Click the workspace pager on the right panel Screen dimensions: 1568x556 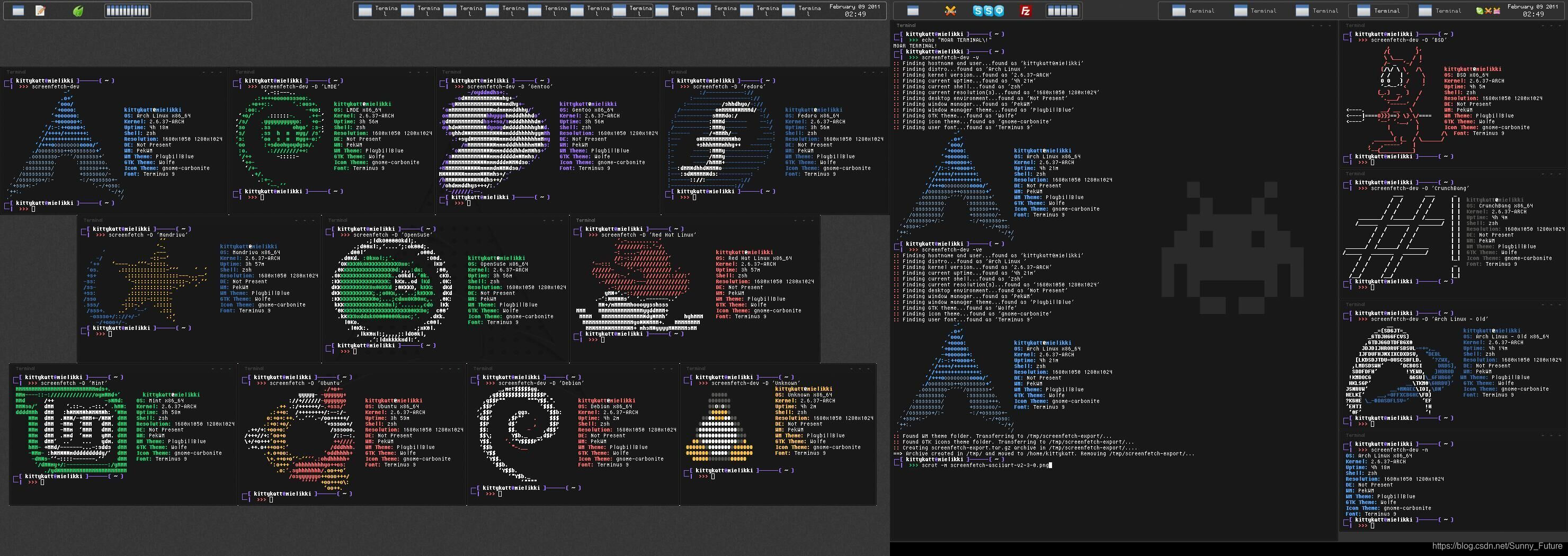[x=1062, y=11]
